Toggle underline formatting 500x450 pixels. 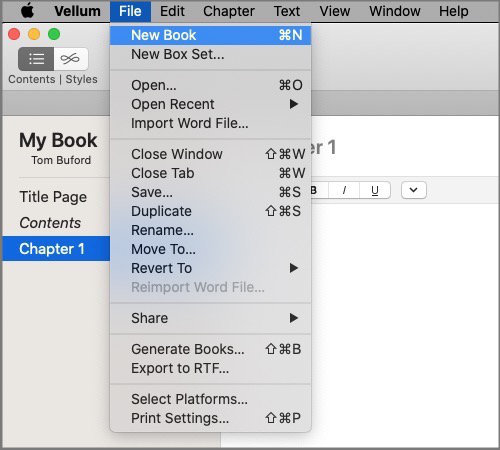coord(375,190)
